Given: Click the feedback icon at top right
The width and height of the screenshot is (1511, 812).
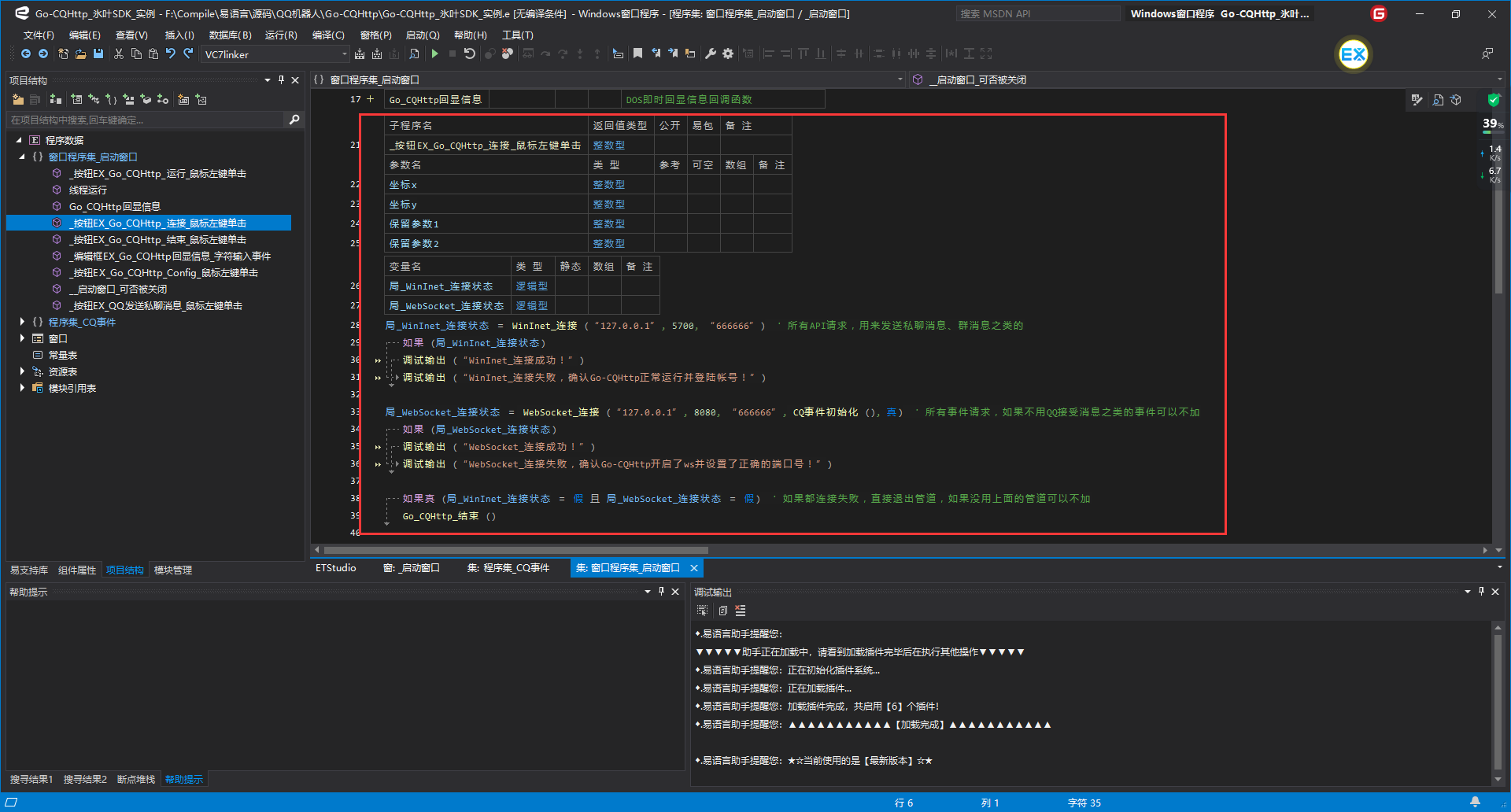Looking at the screenshot, I should [x=1487, y=54].
